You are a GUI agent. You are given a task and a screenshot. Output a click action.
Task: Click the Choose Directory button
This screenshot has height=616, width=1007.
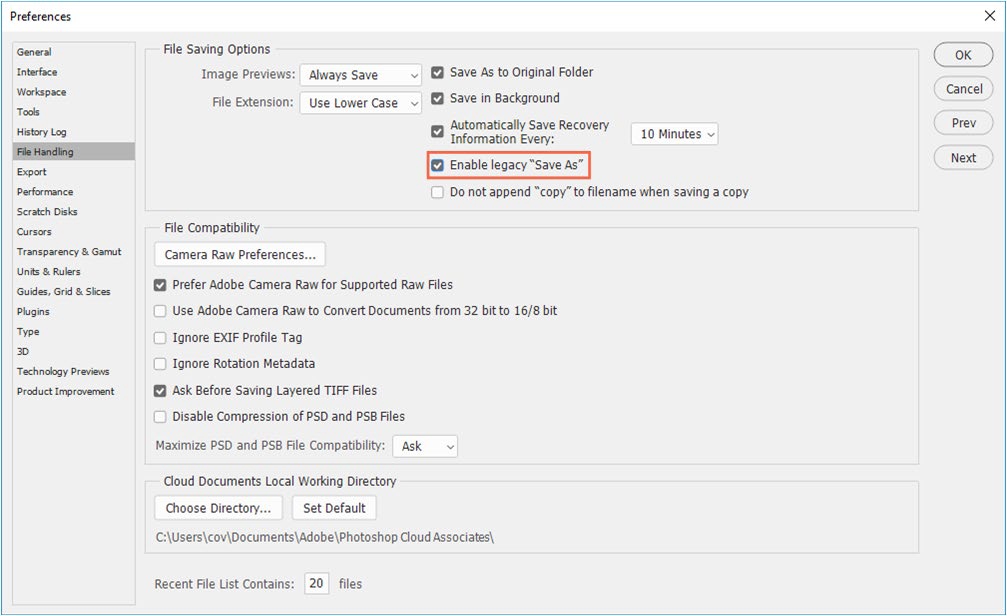pos(219,508)
